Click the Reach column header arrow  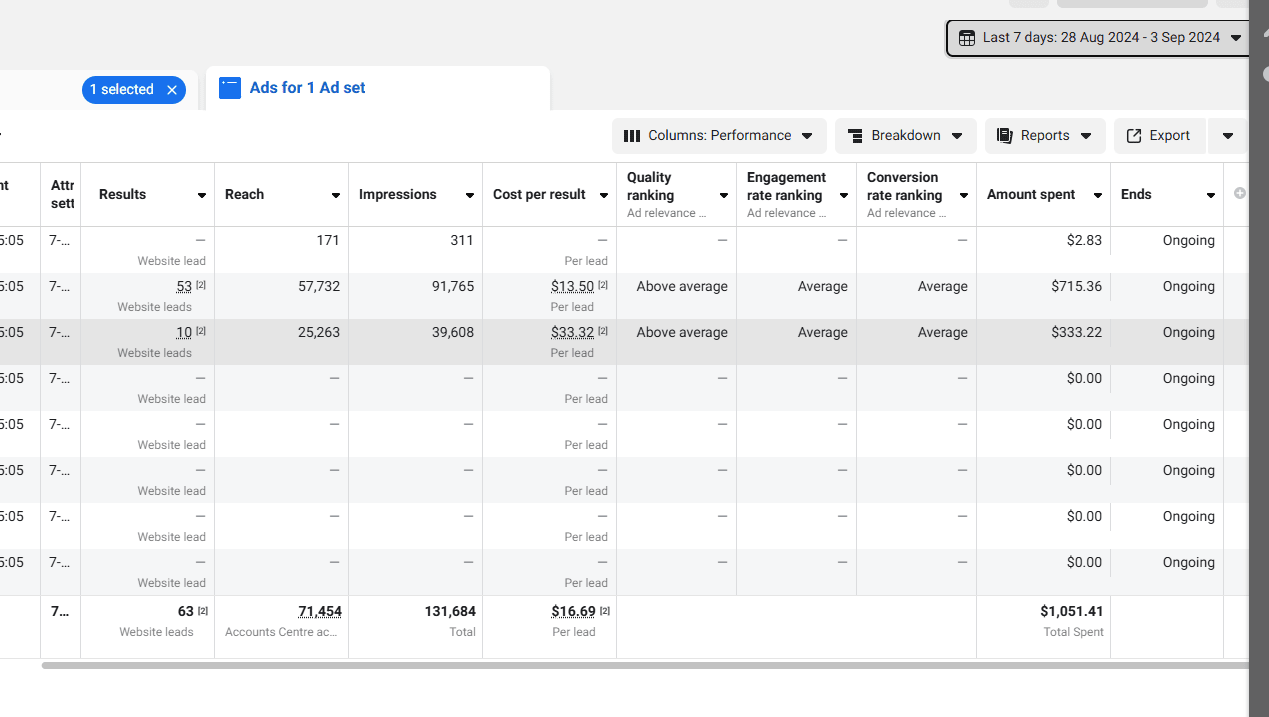(336, 196)
